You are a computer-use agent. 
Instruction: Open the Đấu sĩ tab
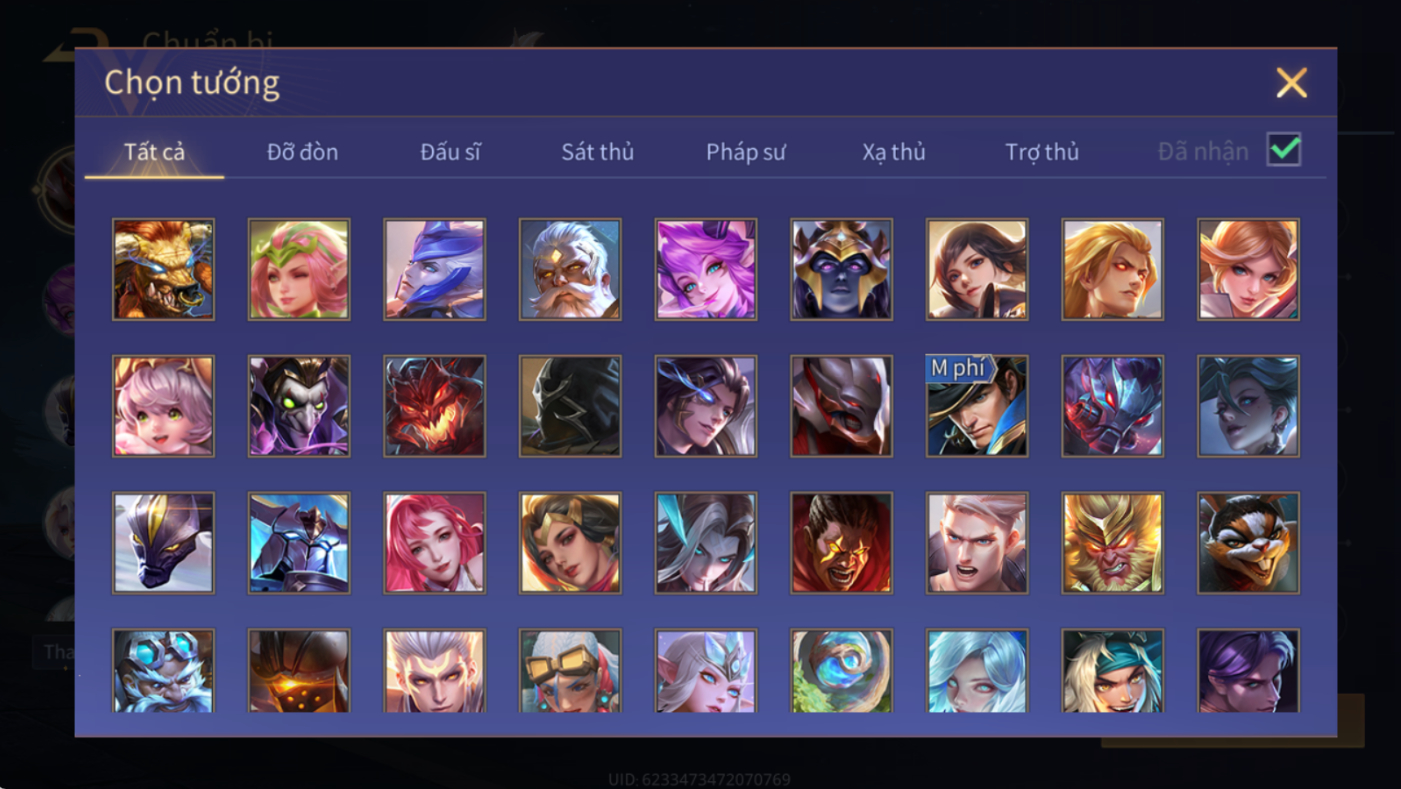tap(450, 152)
